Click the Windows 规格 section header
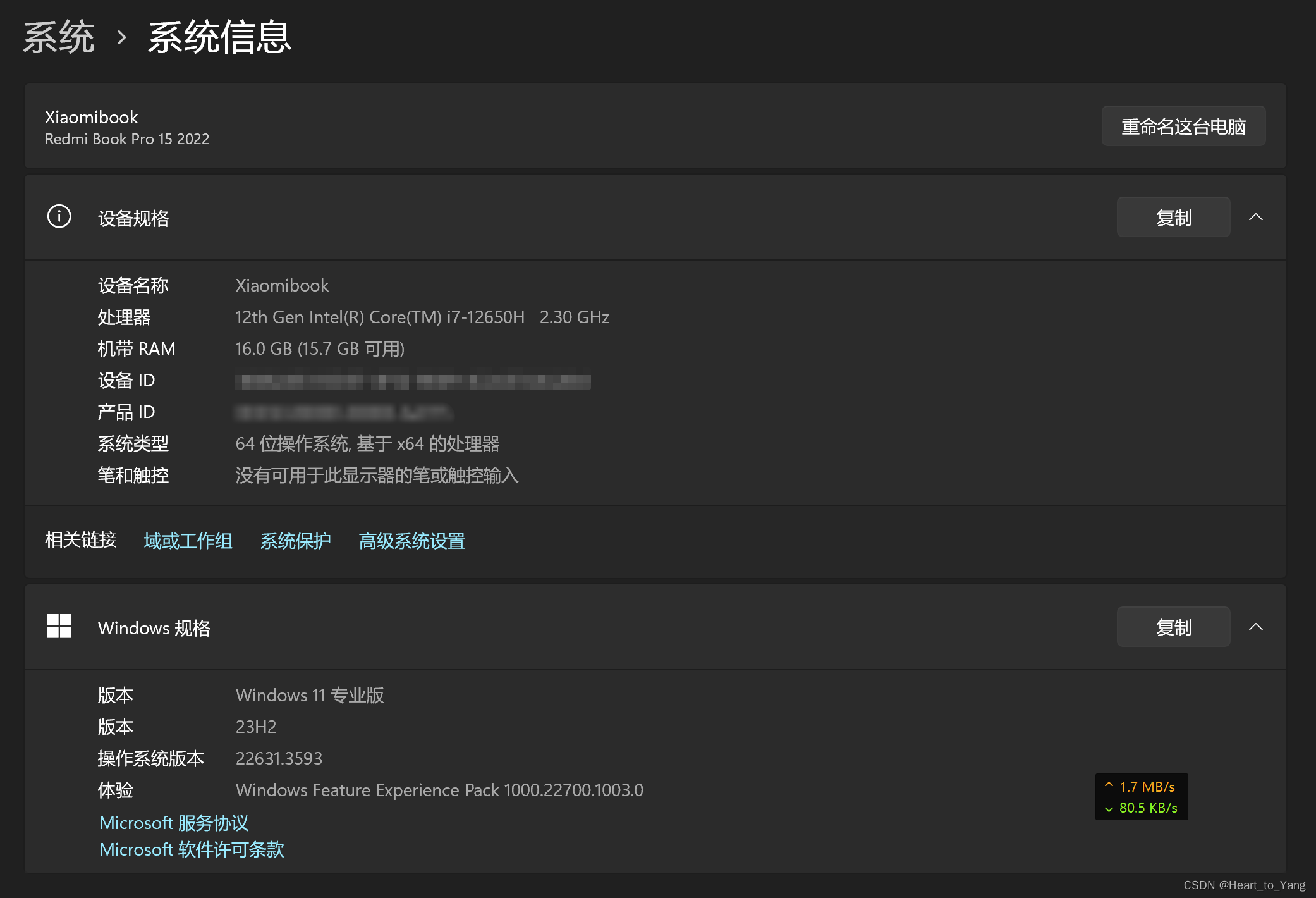This screenshot has width=1316, height=898. point(154,628)
